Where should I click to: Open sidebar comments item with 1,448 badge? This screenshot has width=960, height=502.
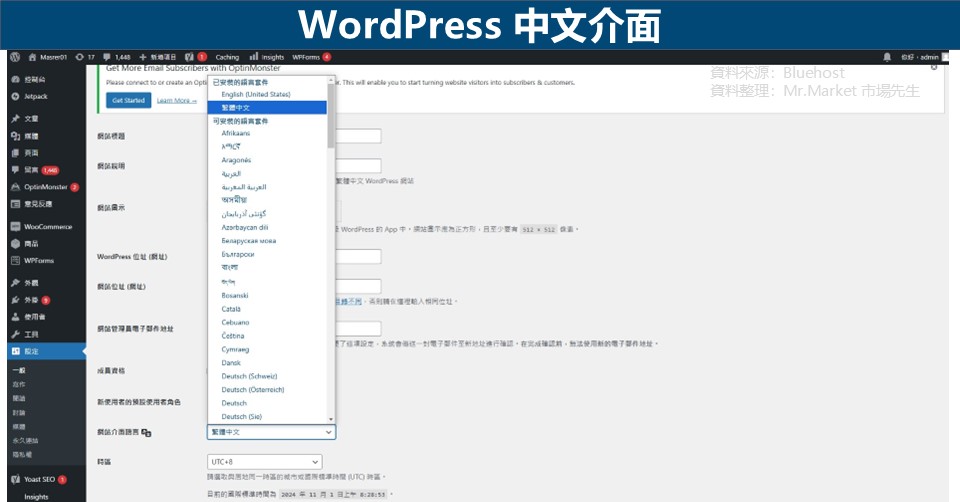[x=35, y=170]
